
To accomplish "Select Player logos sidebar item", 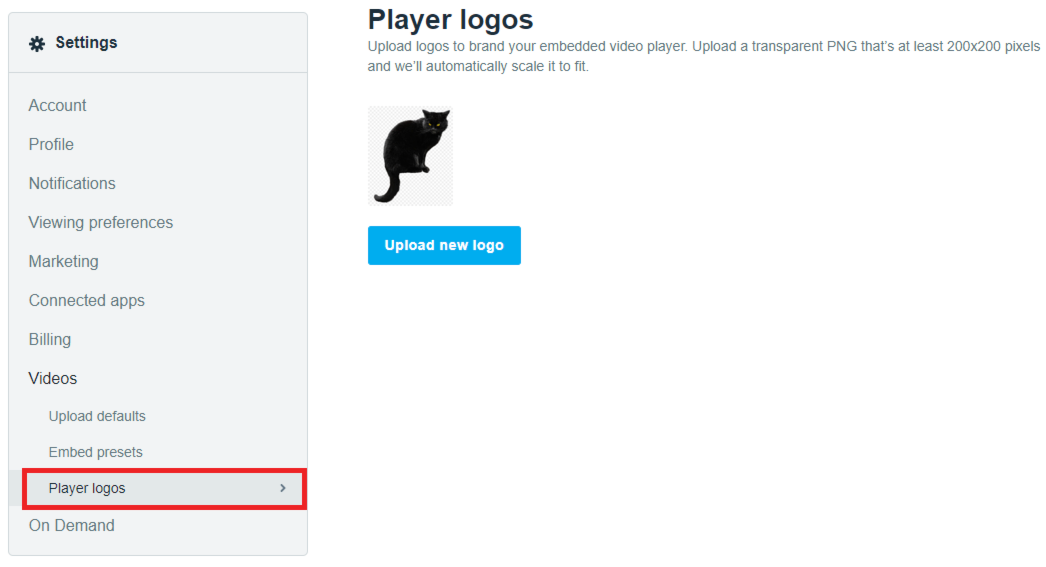I will 87,488.
